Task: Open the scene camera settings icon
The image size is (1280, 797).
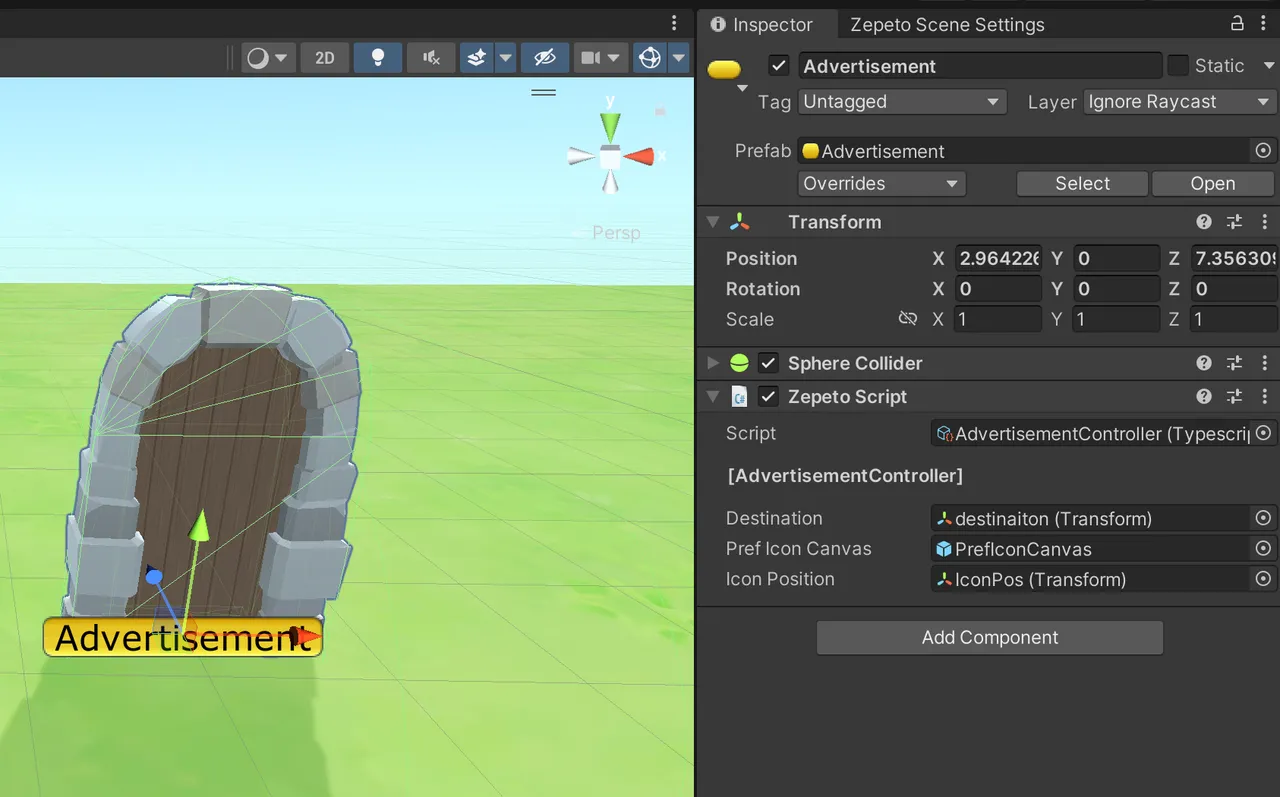Action: pos(590,57)
